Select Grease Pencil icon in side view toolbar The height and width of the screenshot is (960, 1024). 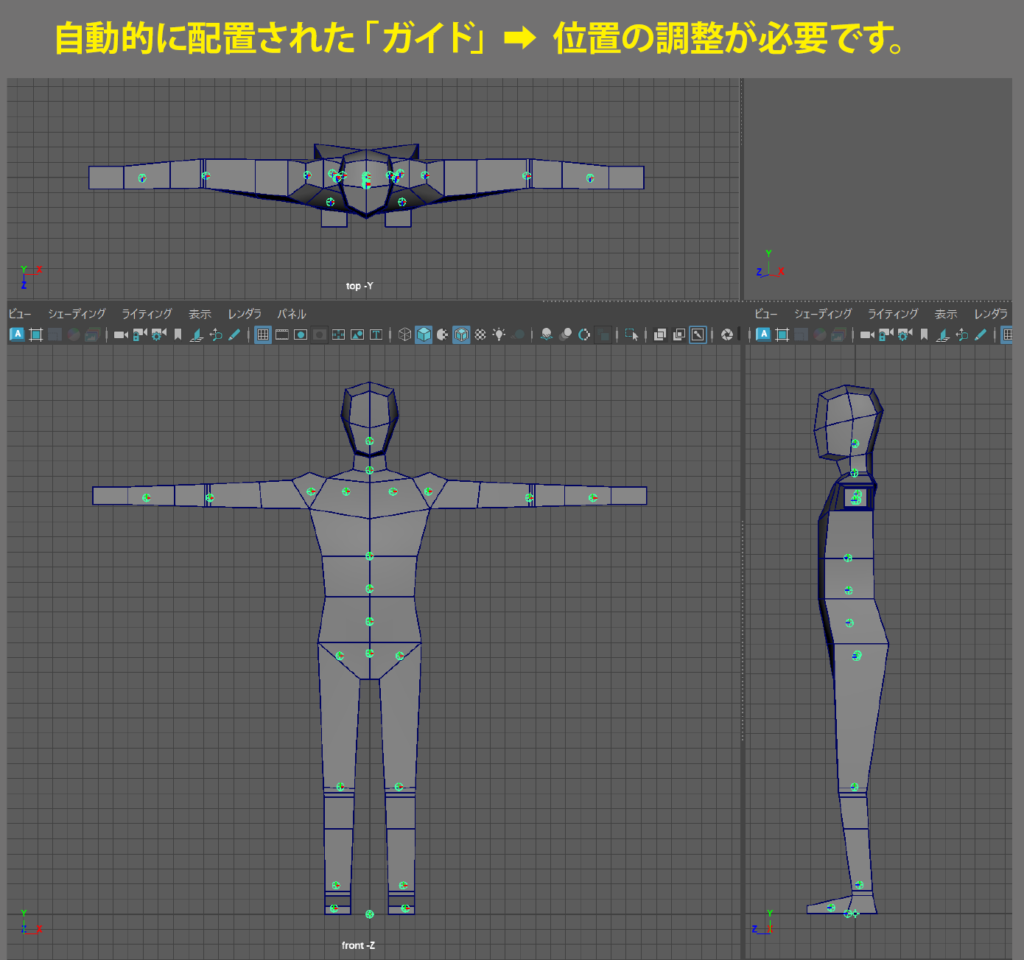(980, 334)
